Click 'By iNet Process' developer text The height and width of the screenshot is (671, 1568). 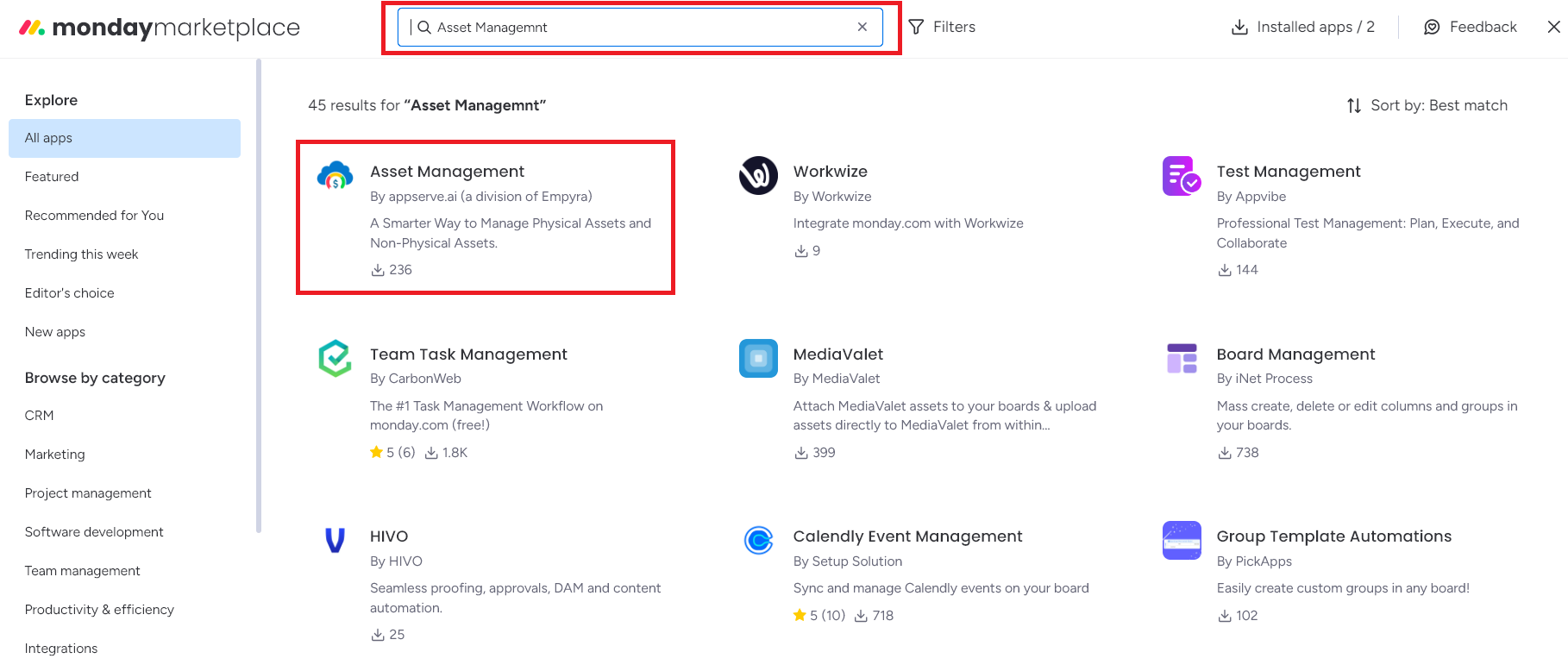click(1264, 379)
